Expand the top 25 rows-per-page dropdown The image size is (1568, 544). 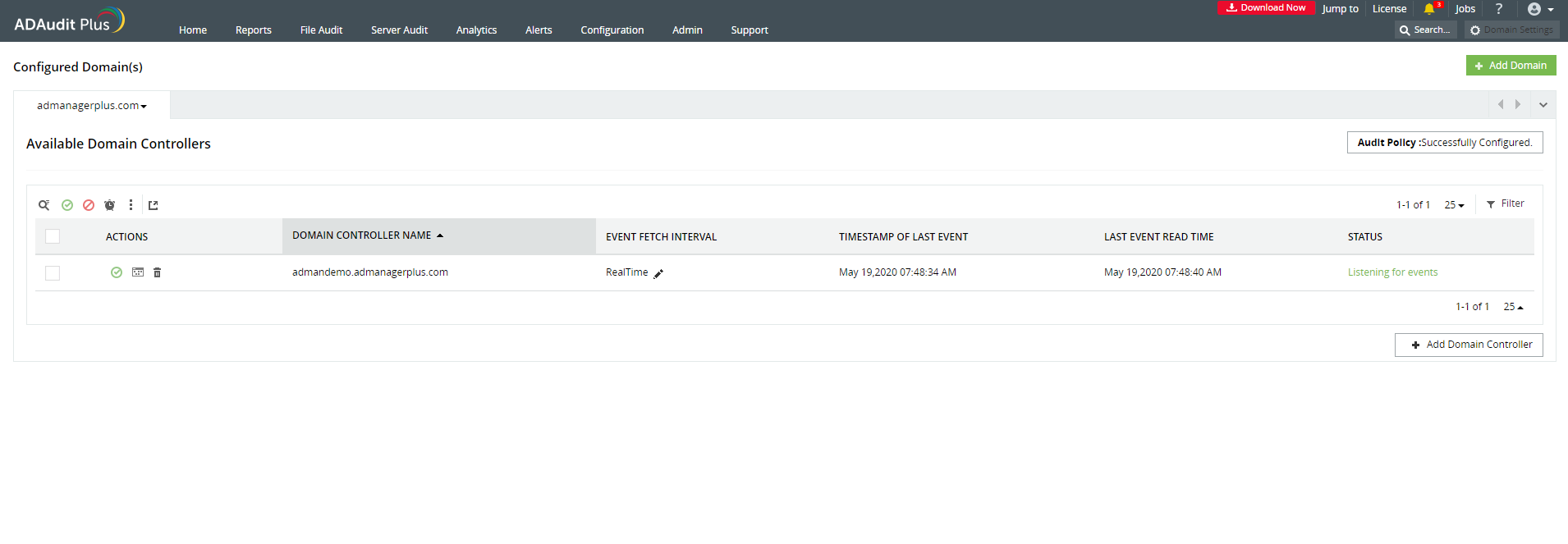[1454, 205]
